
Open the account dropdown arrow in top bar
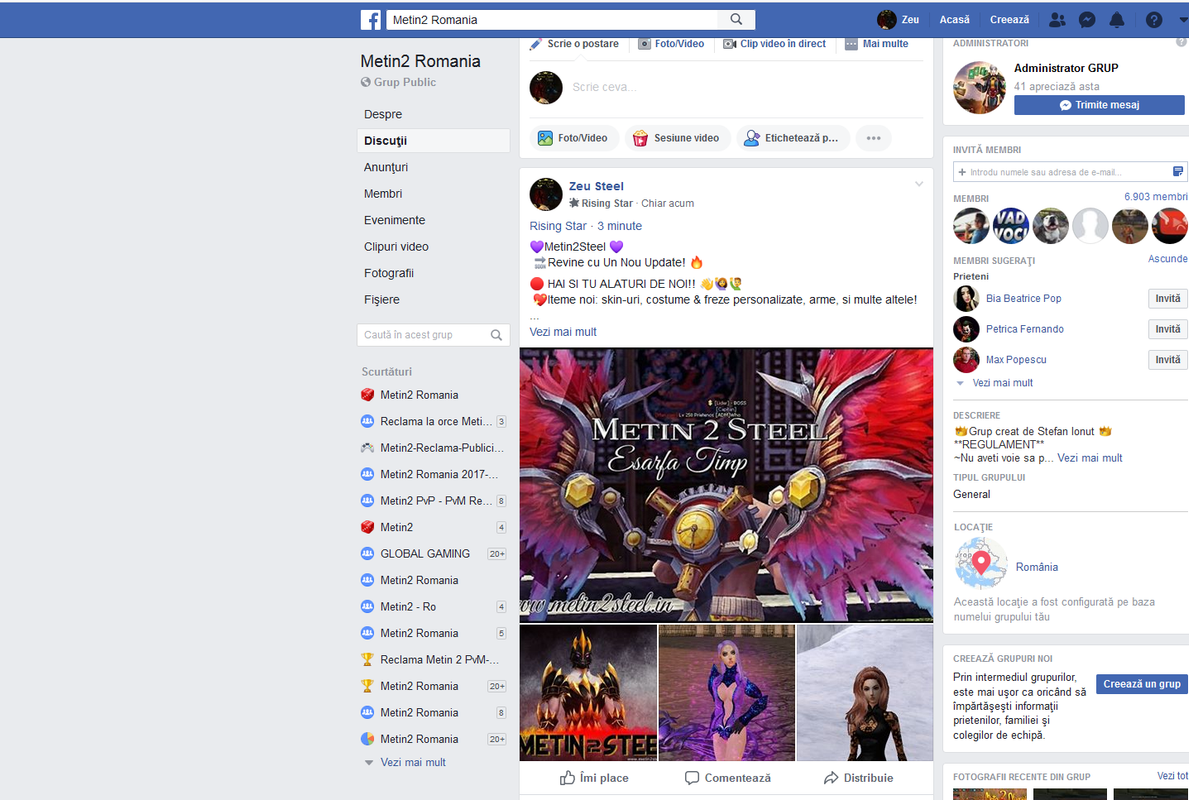1183,20
